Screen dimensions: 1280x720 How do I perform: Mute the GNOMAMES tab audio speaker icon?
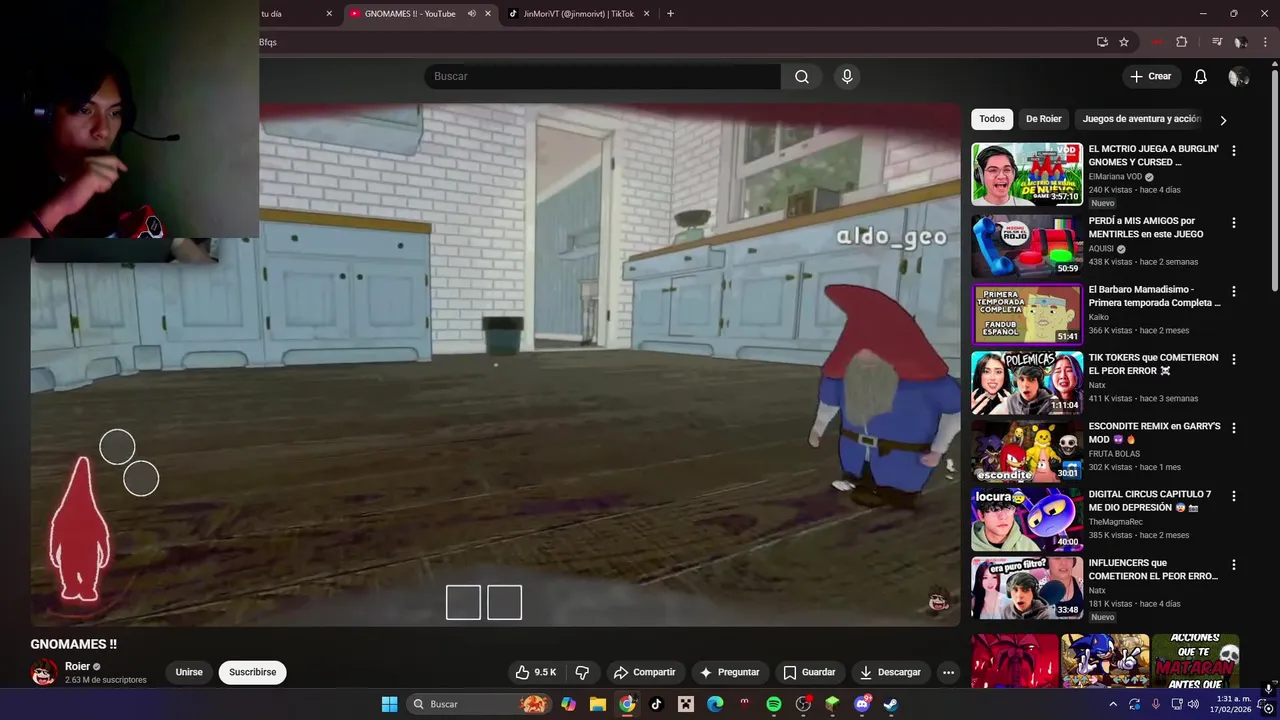[471, 14]
